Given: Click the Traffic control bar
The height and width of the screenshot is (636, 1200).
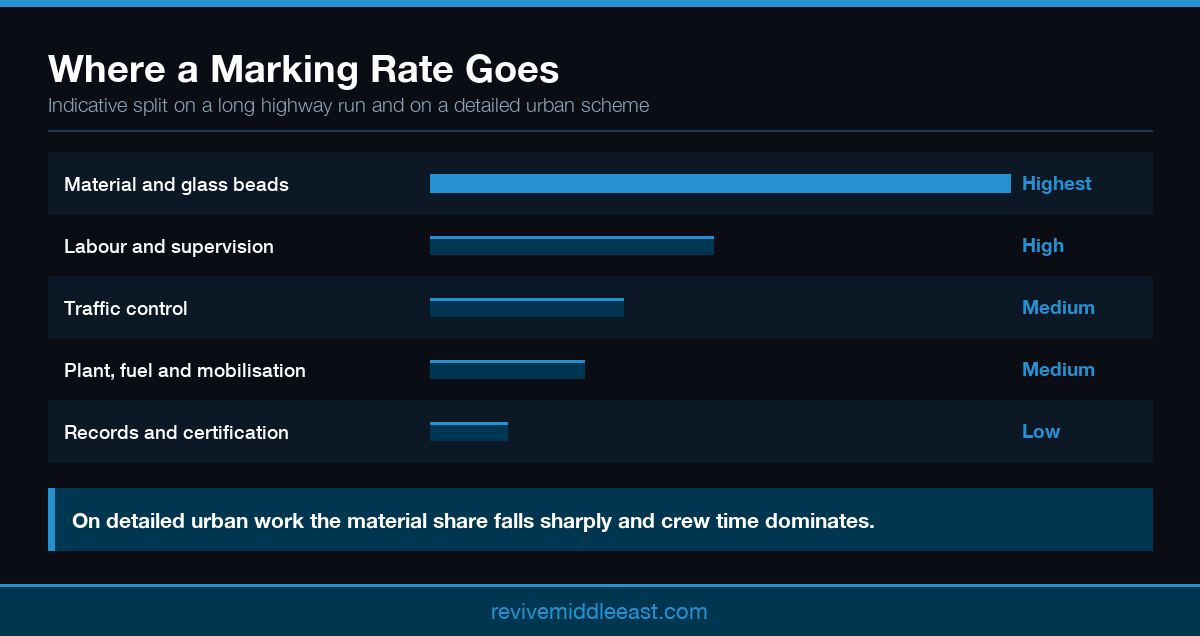Looking at the screenshot, I should 527,307.
